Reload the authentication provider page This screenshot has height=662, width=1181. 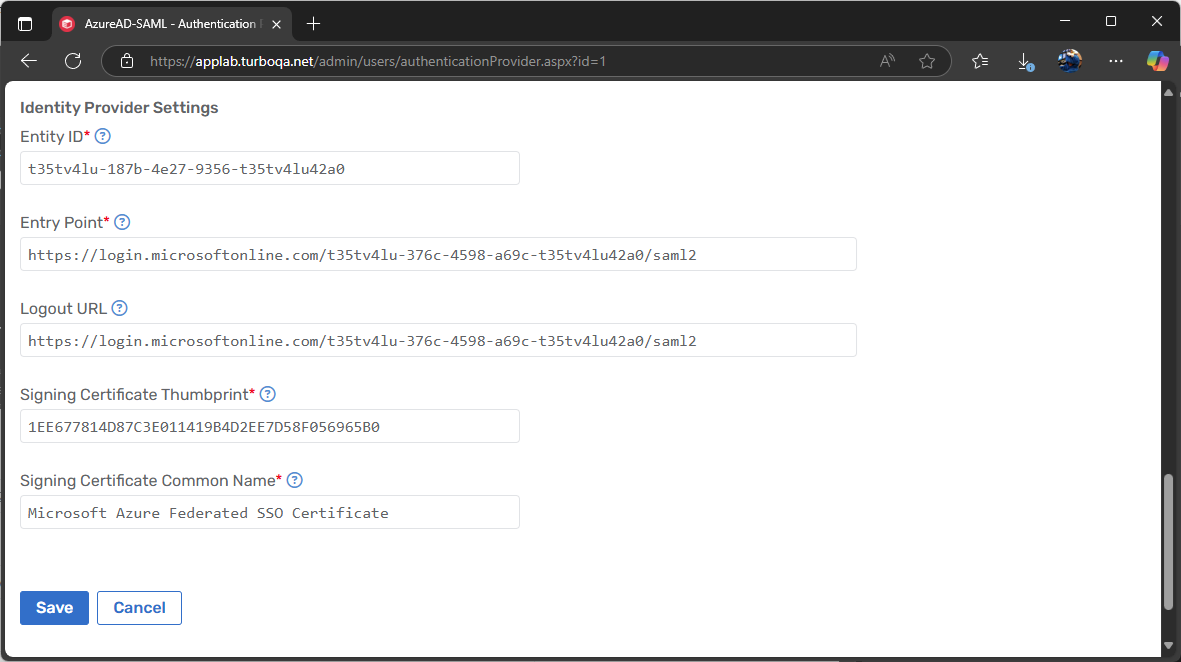pyautogui.click(x=71, y=60)
